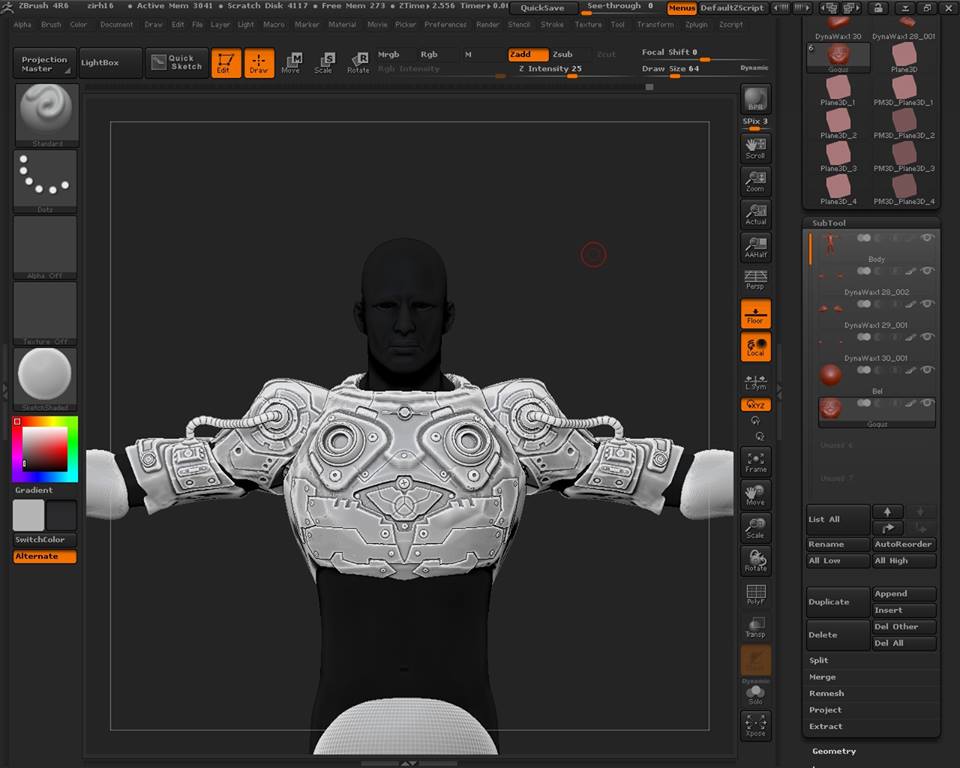
Task: Set the view to Actual size
Action: 756,214
